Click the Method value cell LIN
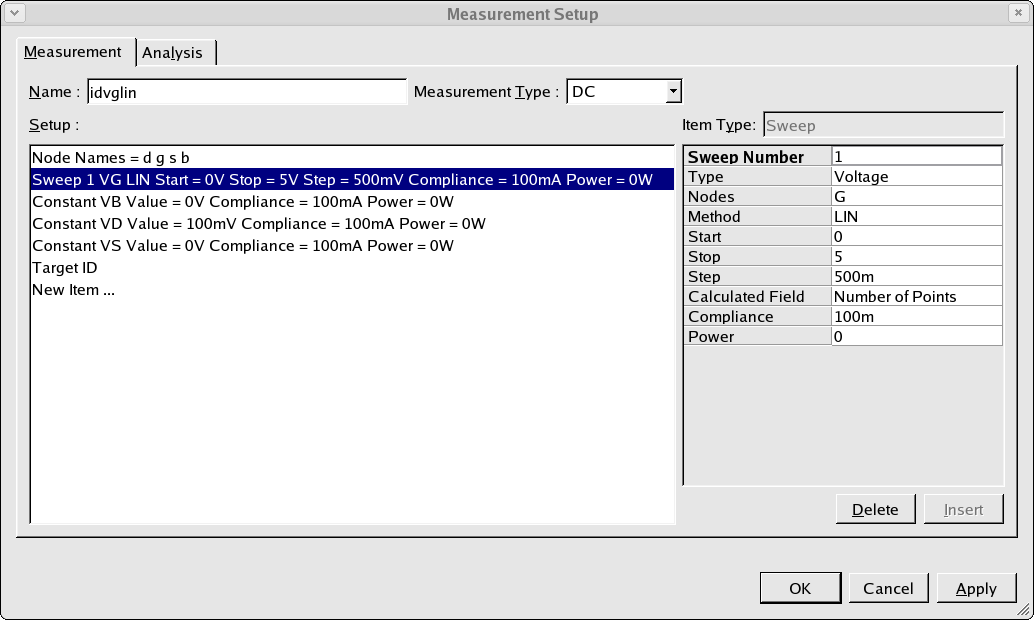Screen dimensions: 1034x620 [x=917, y=216]
